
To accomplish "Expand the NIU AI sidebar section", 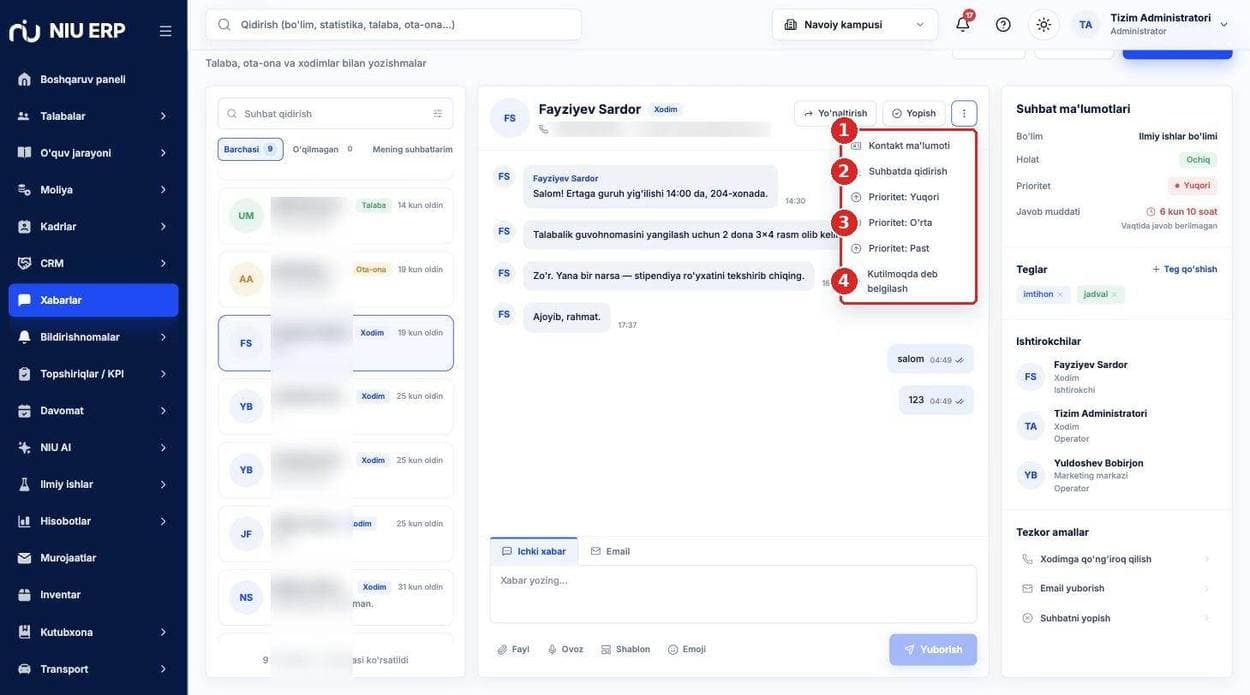I will click(93, 447).
